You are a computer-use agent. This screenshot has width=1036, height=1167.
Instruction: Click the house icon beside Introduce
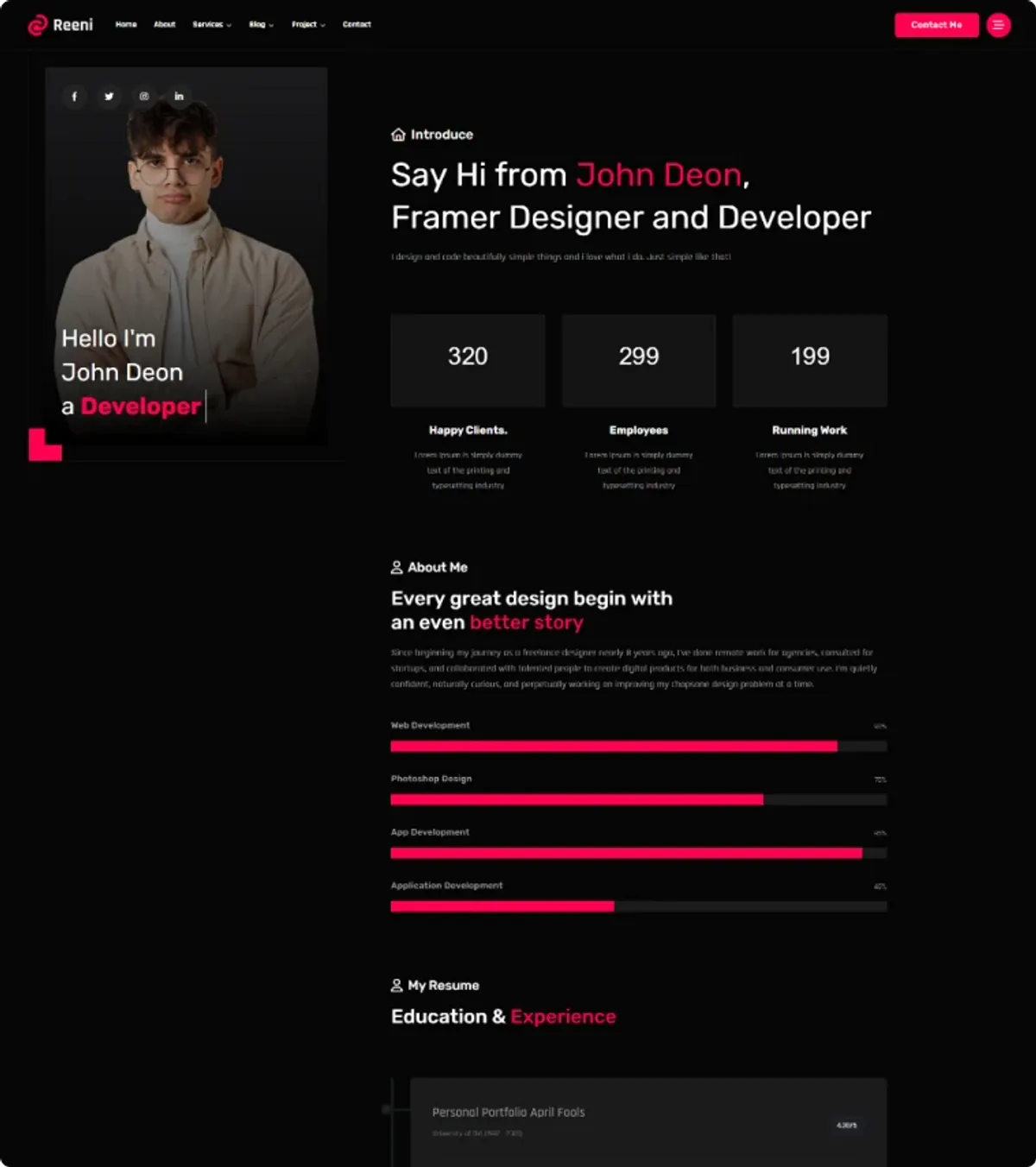click(398, 135)
